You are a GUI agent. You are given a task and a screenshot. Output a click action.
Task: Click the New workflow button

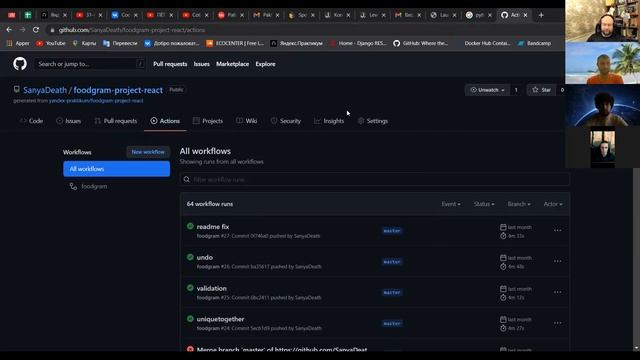[148, 152]
